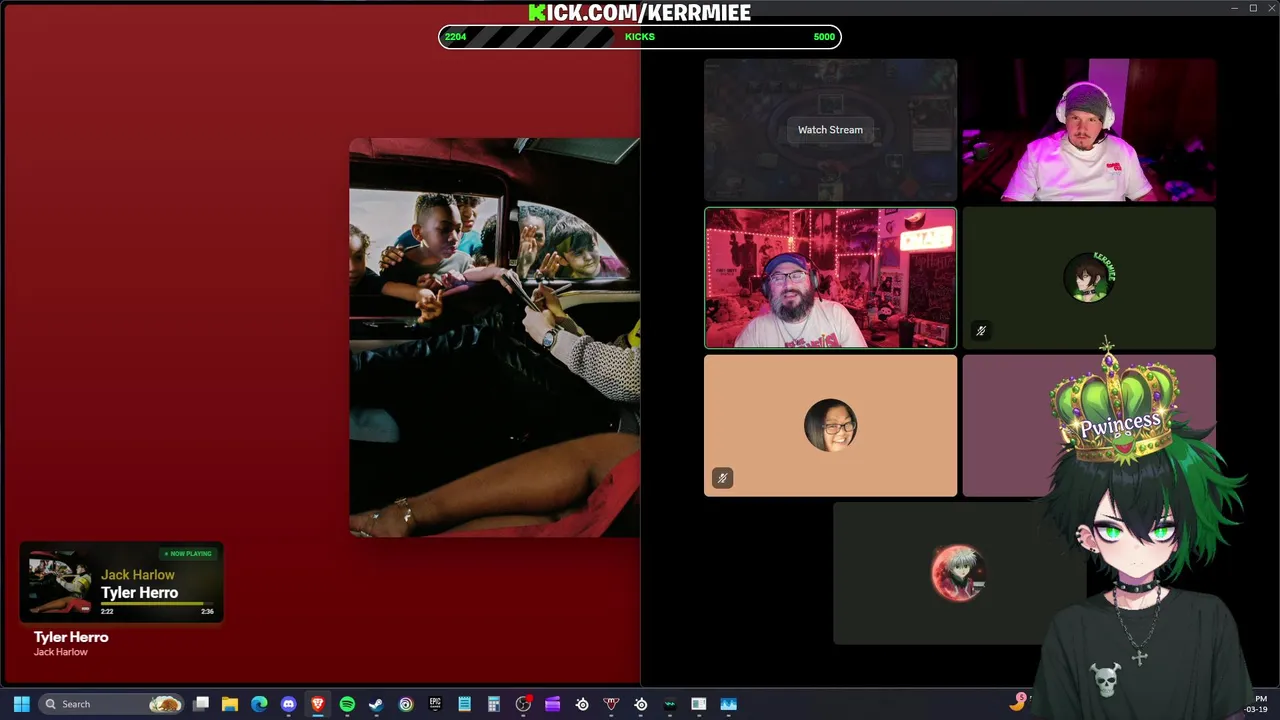Open the red triangle icon in the taskbar
The height and width of the screenshot is (720, 1280).
[x=611, y=704]
